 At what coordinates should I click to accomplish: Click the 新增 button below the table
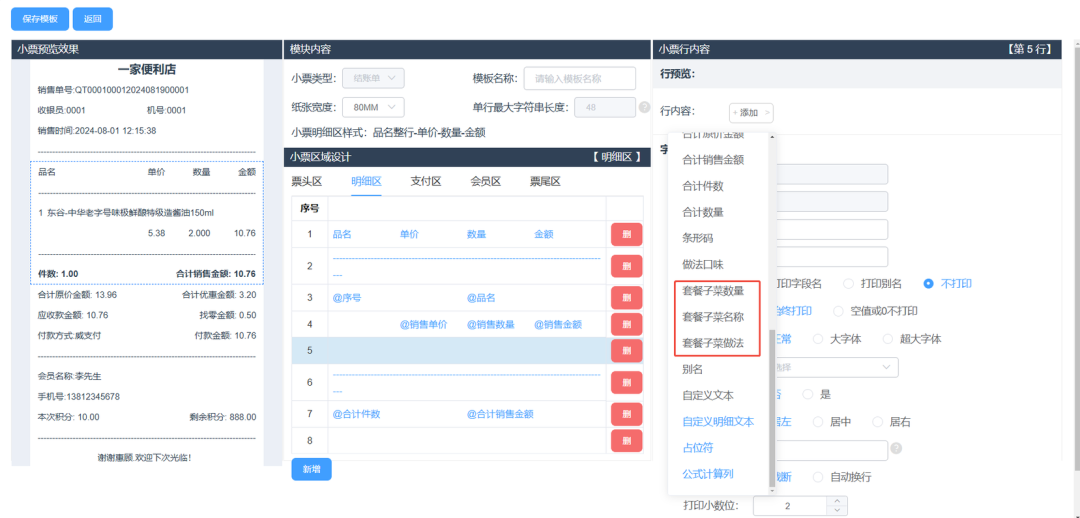click(x=311, y=469)
